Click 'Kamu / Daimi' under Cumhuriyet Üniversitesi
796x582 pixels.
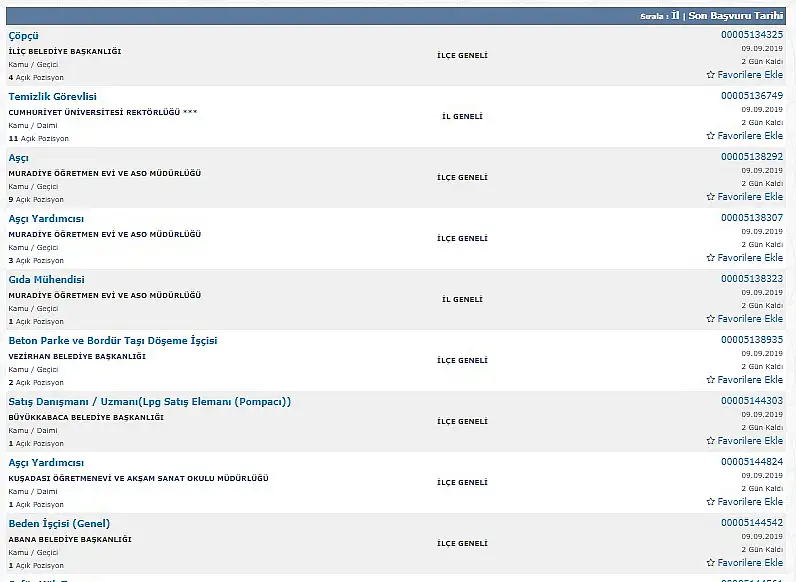click(x=33, y=125)
